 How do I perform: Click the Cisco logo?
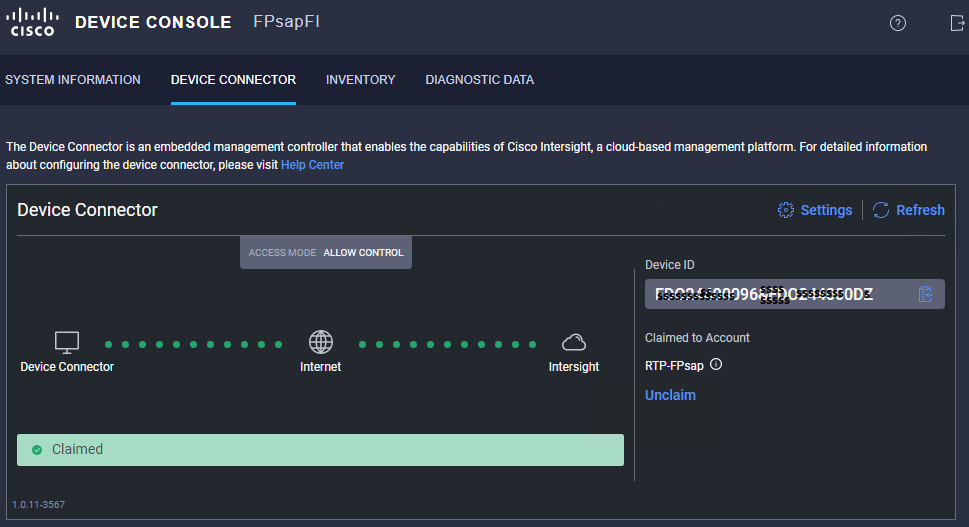pos(32,22)
